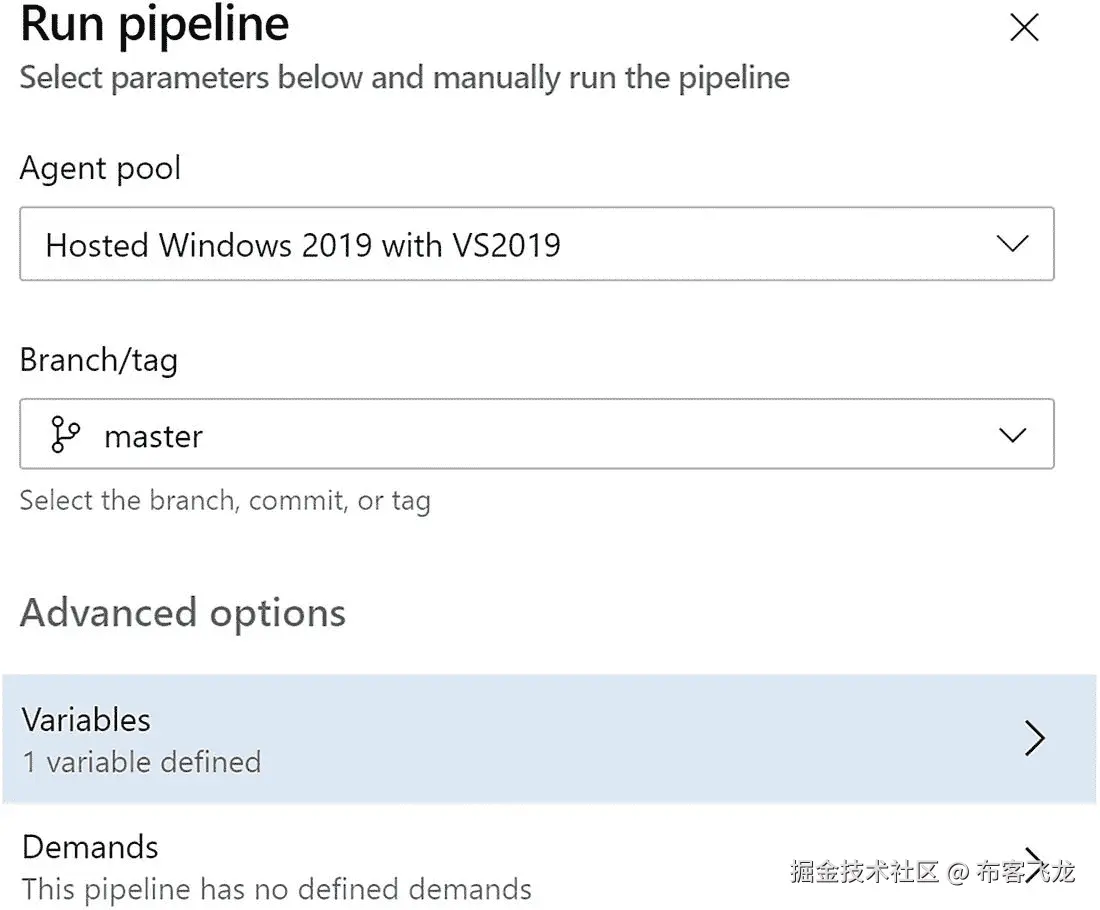Click the Advanced options heading
The width and height of the screenshot is (1100, 910).
click(182, 613)
